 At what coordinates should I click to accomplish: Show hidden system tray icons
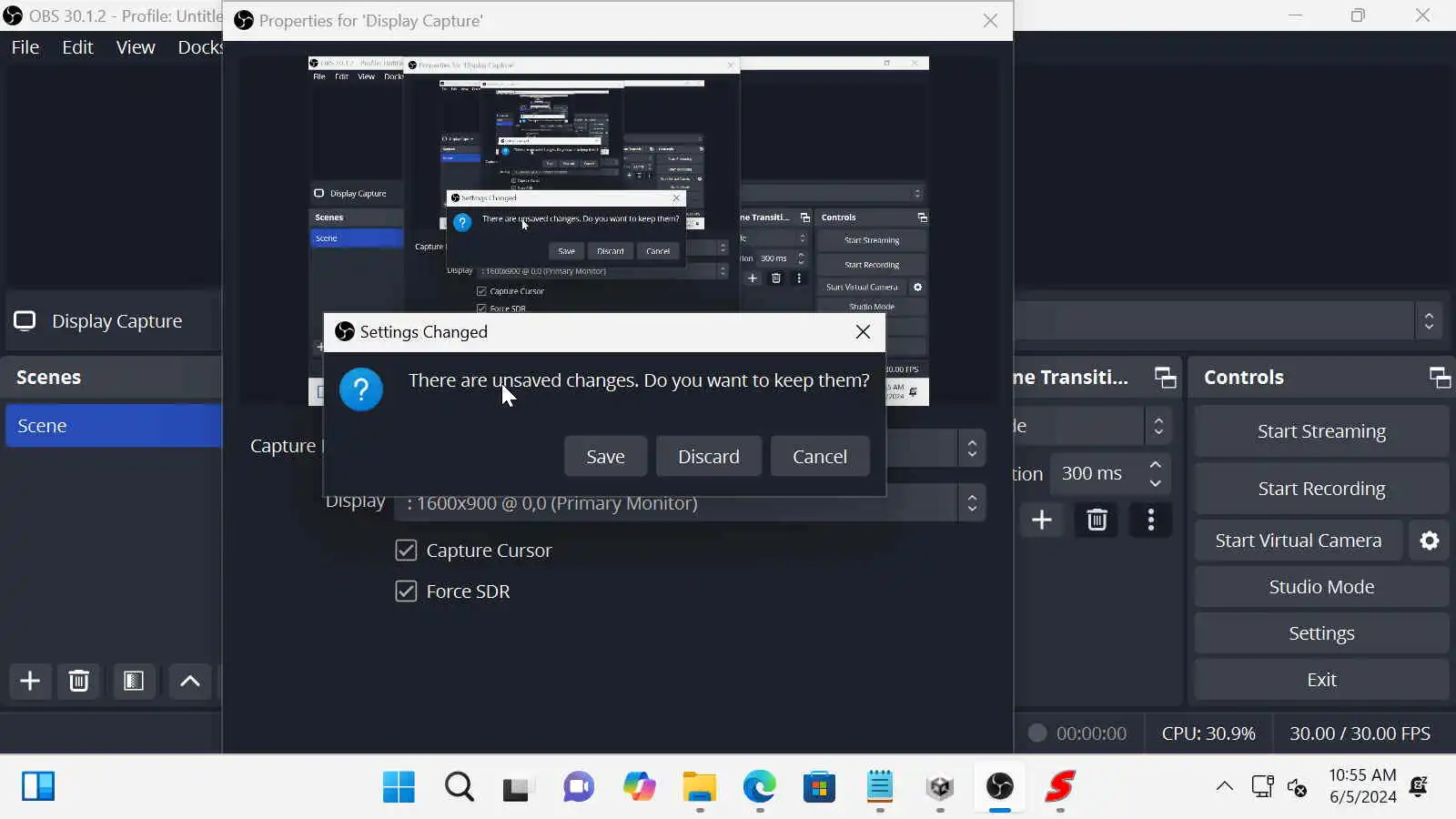[1225, 786]
